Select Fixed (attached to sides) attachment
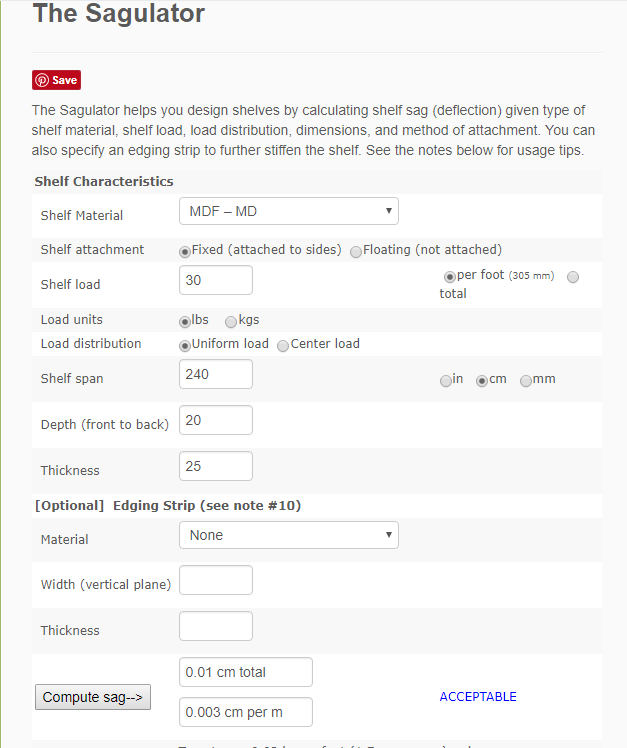Viewport: 627px width, 748px height. click(185, 251)
